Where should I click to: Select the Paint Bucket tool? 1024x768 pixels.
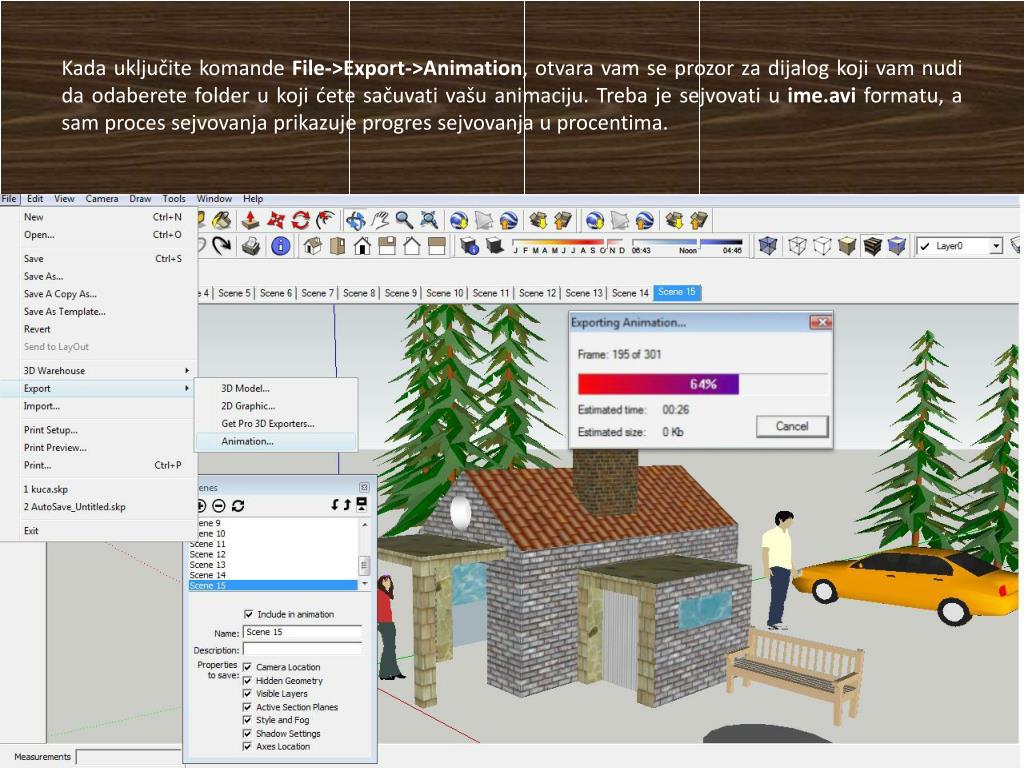click(222, 221)
